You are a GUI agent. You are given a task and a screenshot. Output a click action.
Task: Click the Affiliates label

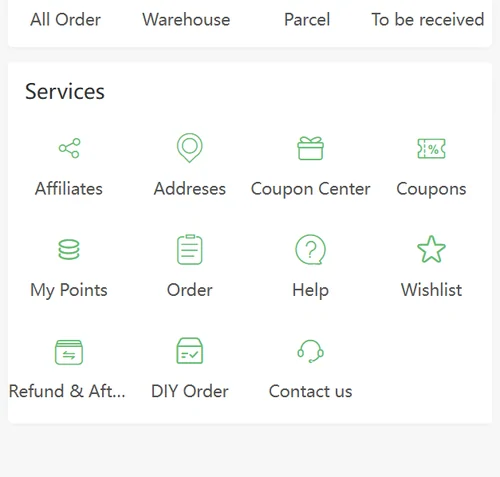69,189
